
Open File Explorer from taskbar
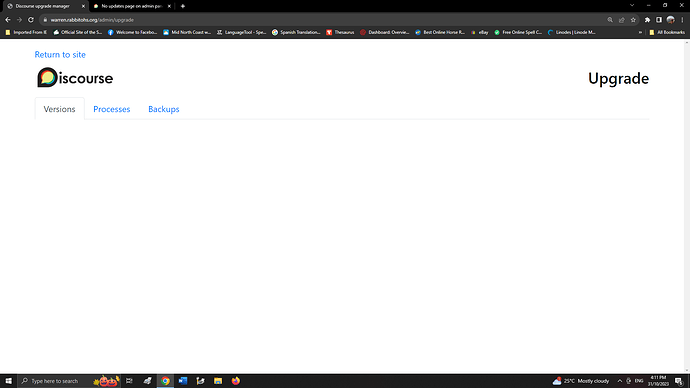click(218, 381)
